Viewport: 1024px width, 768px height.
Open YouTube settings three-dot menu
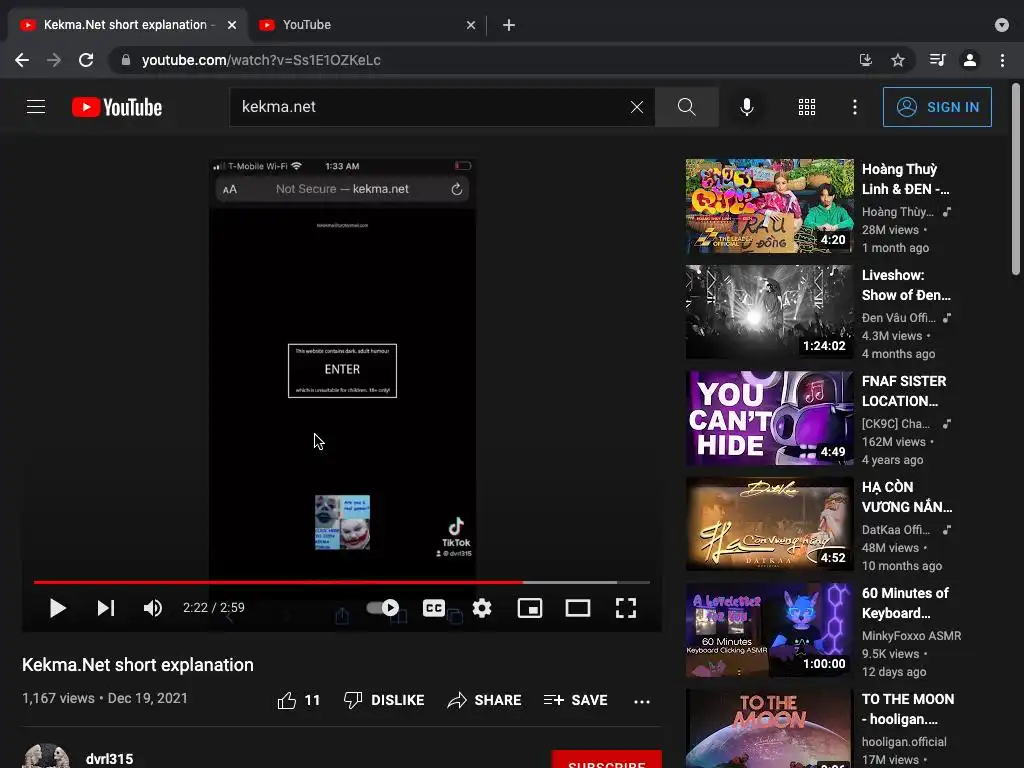click(854, 107)
